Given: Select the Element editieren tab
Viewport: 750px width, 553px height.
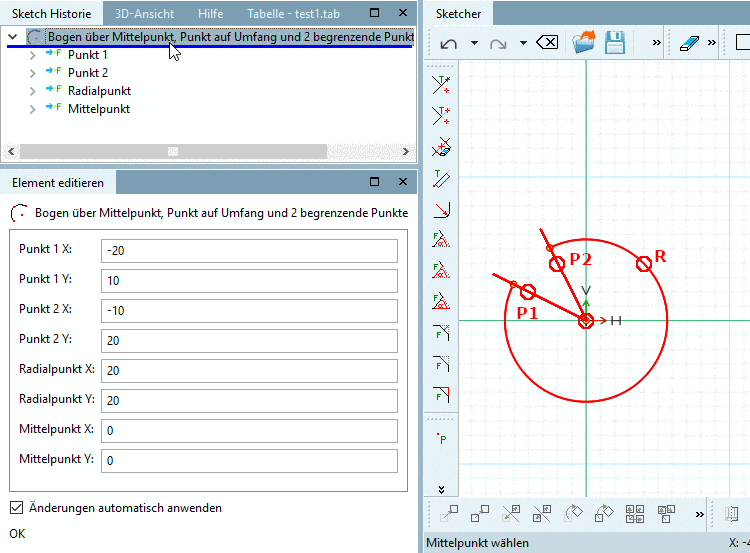Looking at the screenshot, I should (x=58, y=183).
